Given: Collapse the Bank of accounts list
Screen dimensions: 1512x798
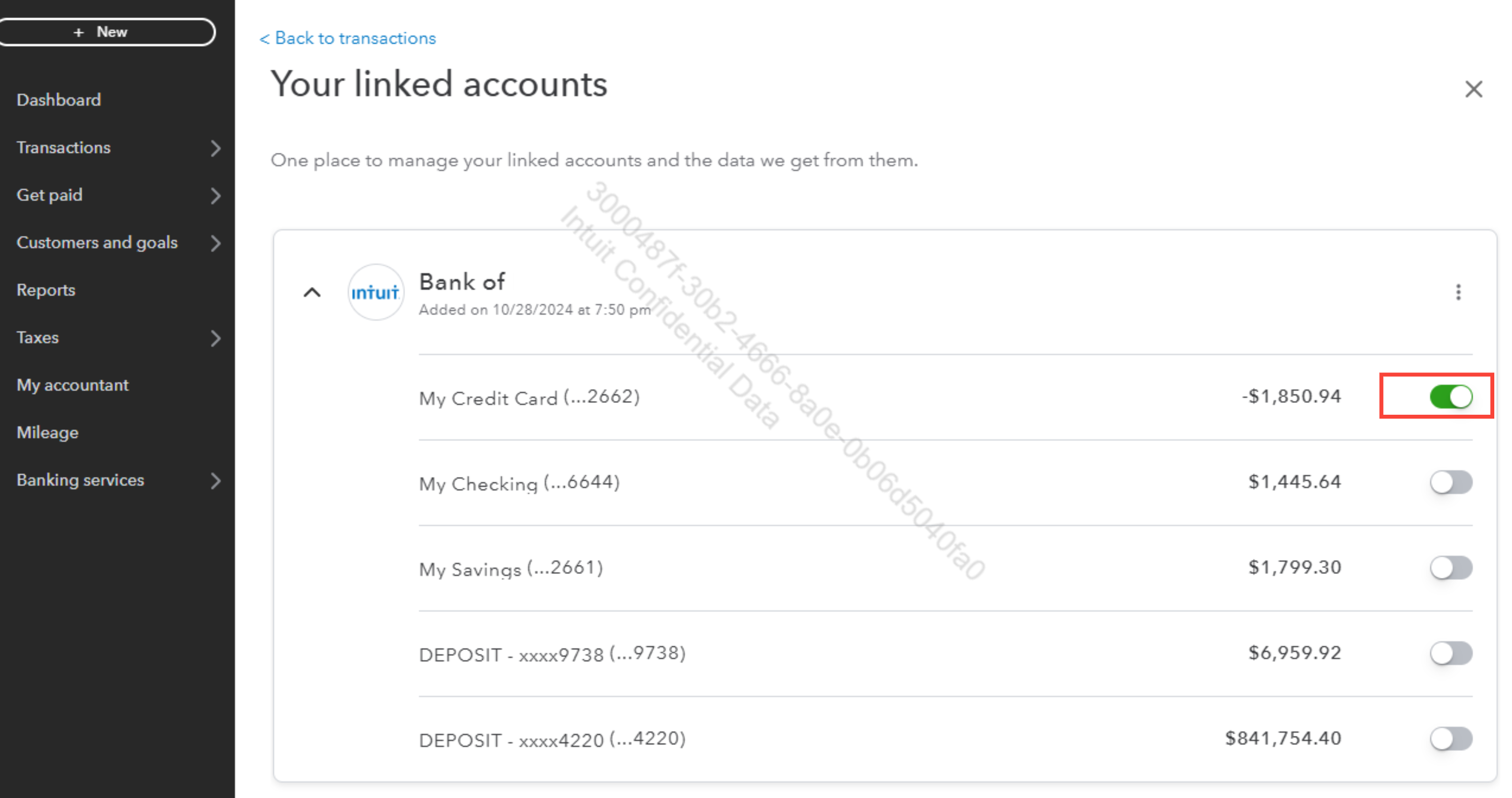Looking at the screenshot, I should tap(312, 292).
